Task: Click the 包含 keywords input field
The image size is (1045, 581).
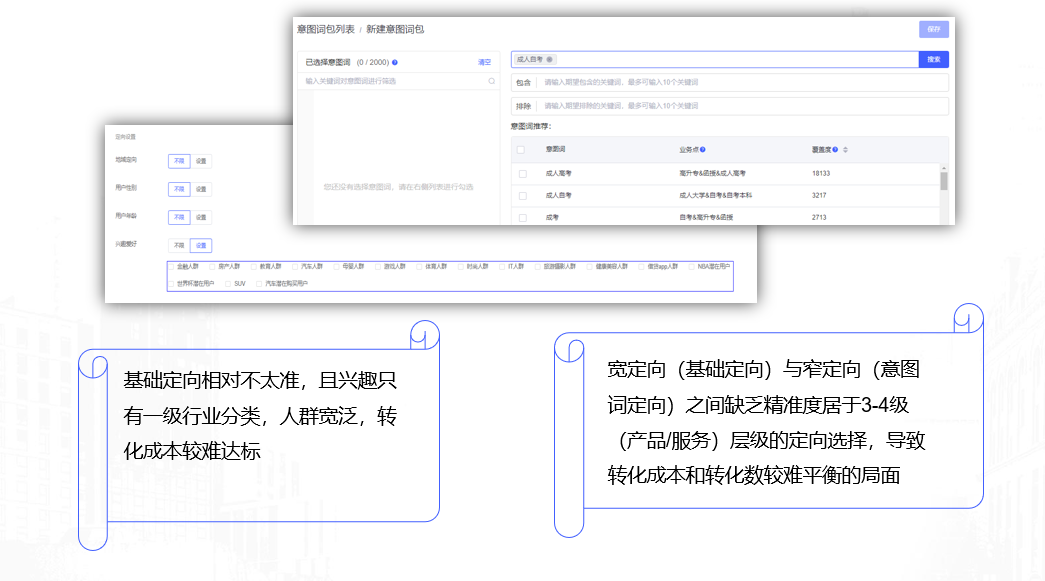Action: click(x=740, y=82)
